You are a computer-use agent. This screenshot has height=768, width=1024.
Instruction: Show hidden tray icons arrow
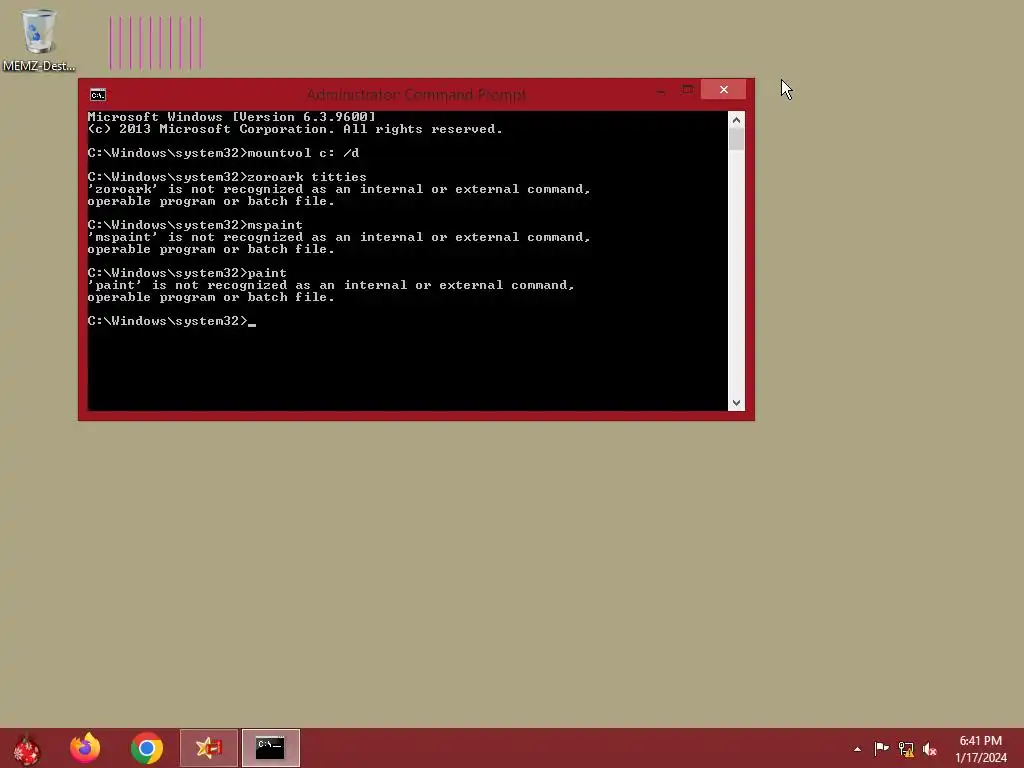[857, 749]
